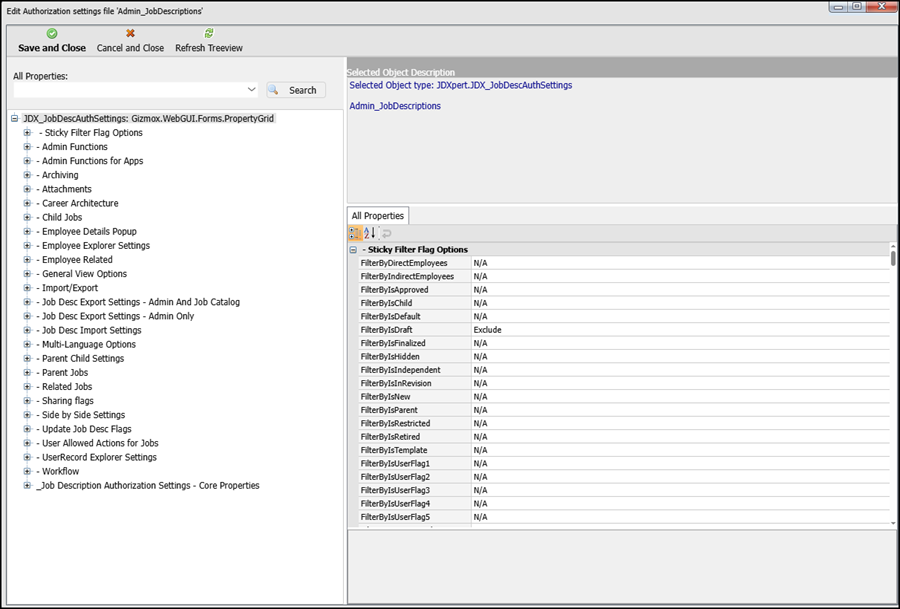Select Employee Related tree item

74,259
